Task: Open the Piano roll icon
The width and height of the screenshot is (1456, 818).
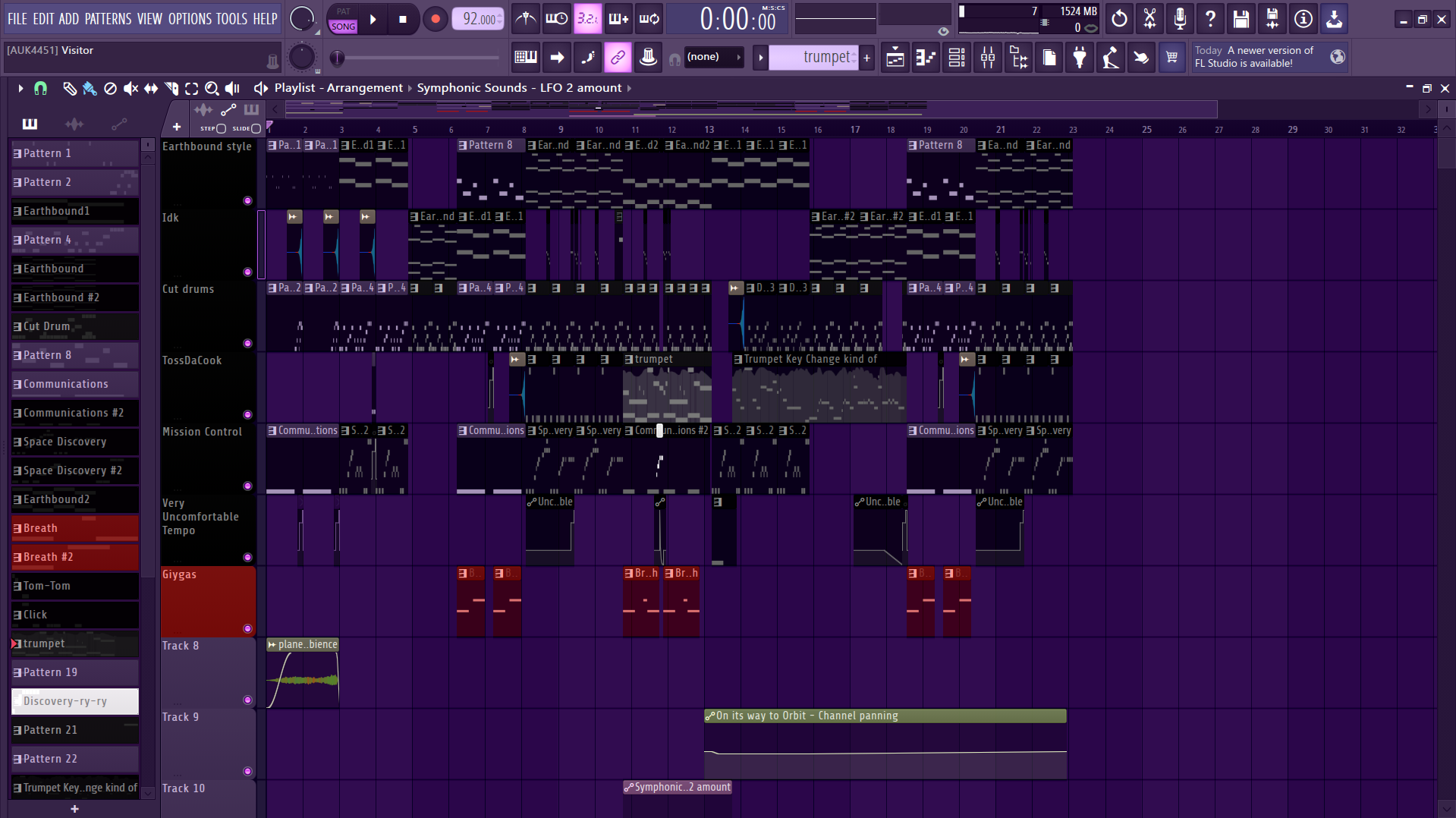Action: click(x=926, y=57)
